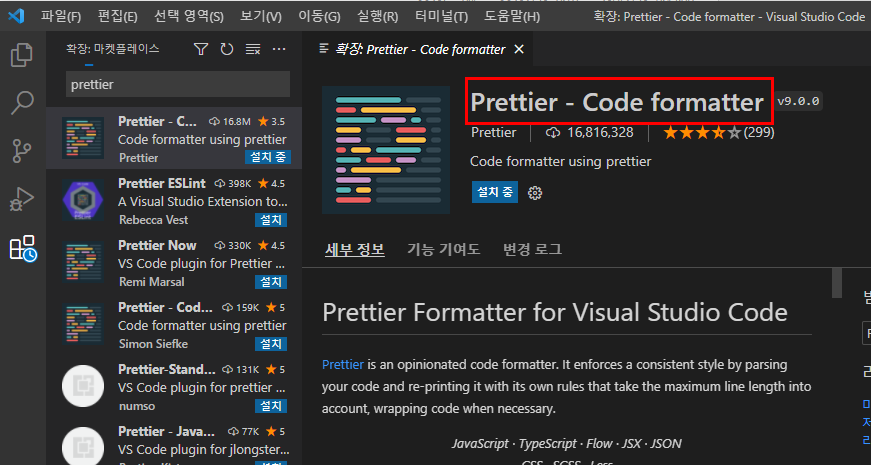Click the star rating (299) link

pyautogui.click(x=718, y=133)
